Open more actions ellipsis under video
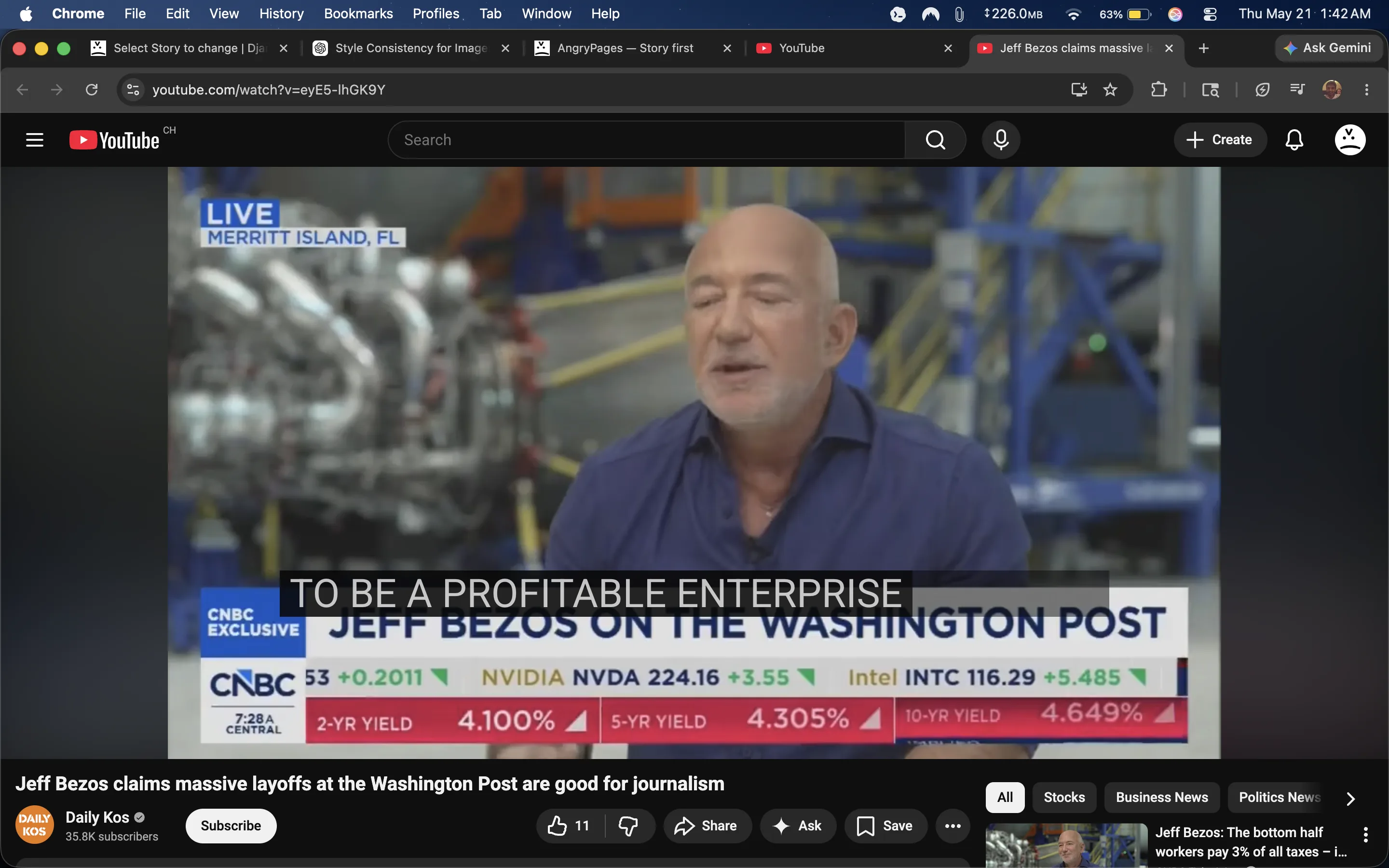The height and width of the screenshot is (868, 1389). [x=953, y=826]
